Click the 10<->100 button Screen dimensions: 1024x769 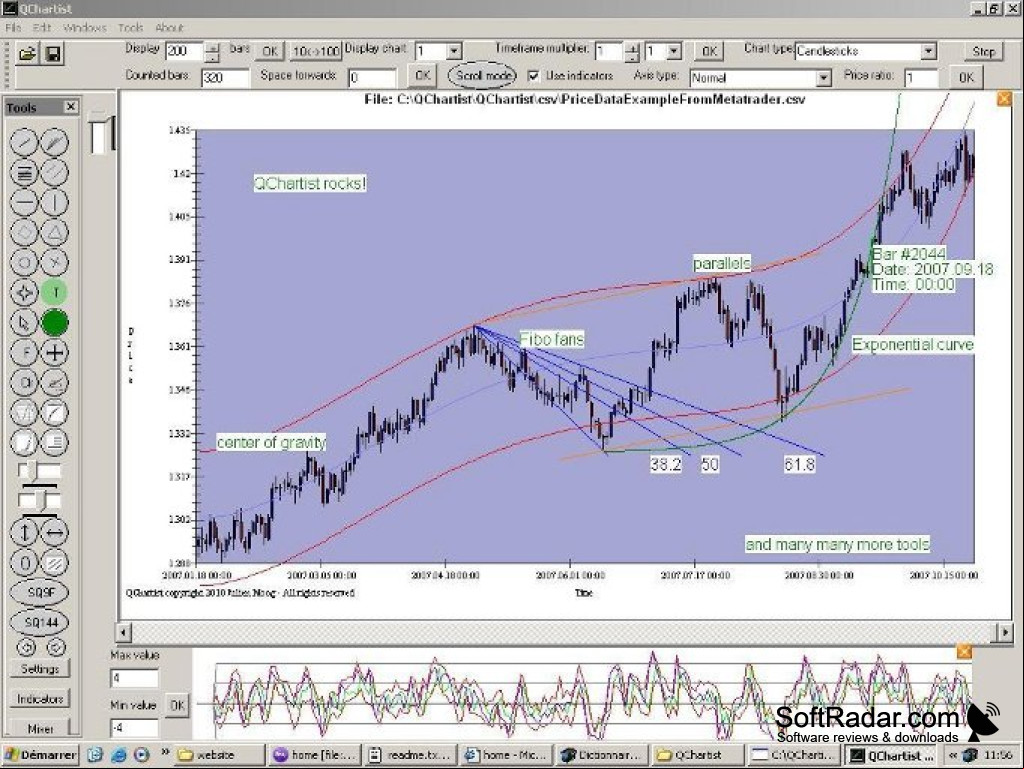pos(316,51)
